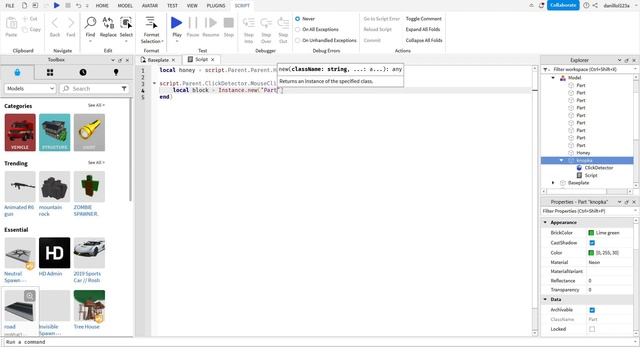Open the Find dropdown arrow
Viewport: 640px width, 360px height.
coord(90,41)
